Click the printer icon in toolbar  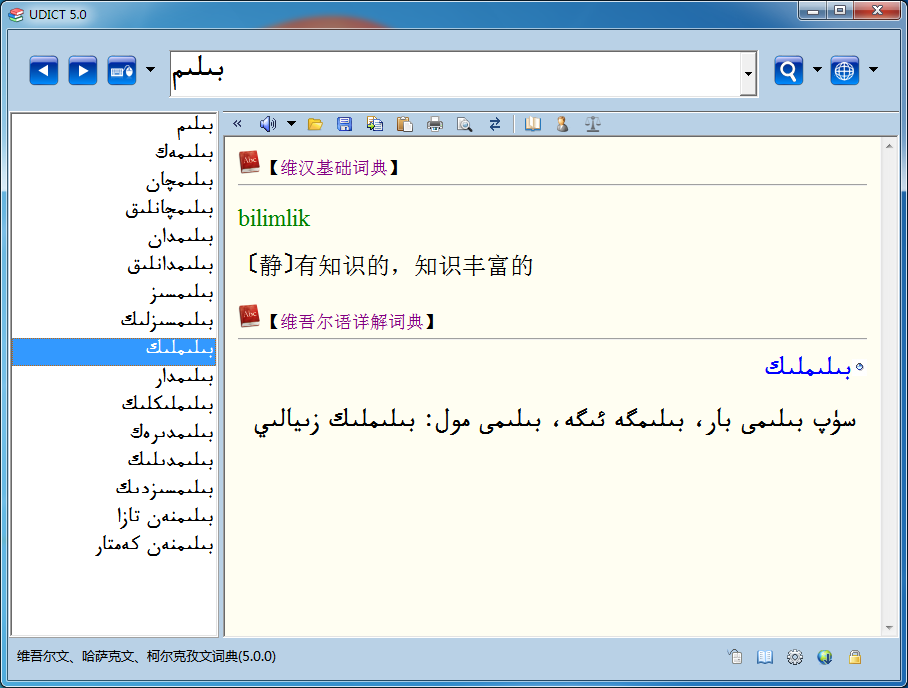click(435, 124)
